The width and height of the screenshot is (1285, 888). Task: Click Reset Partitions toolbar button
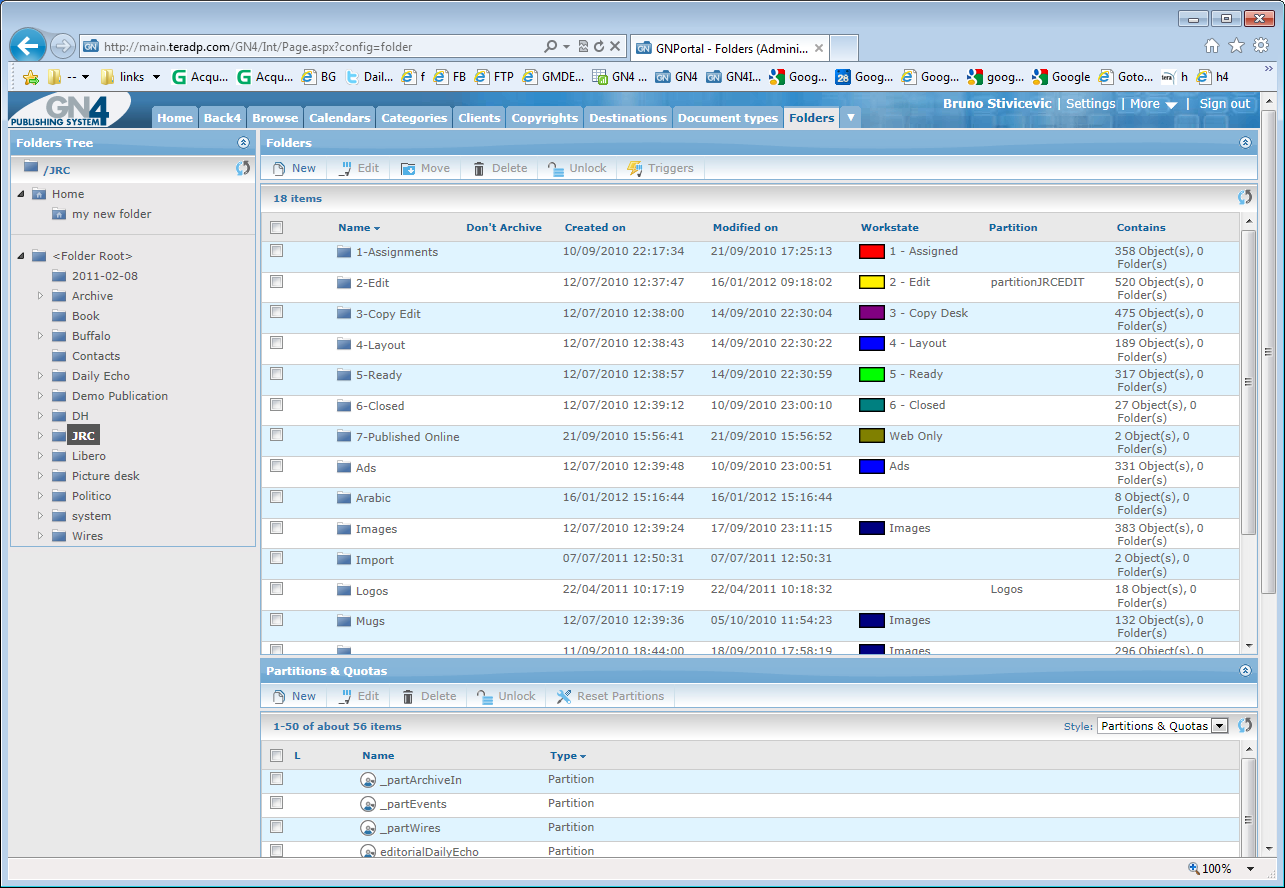[610, 696]
